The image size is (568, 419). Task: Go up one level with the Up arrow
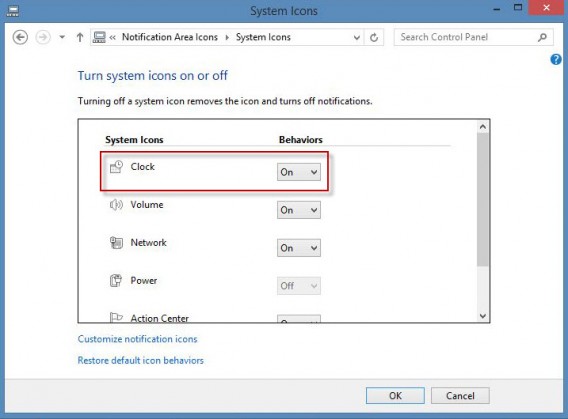[x=80, y=37]
